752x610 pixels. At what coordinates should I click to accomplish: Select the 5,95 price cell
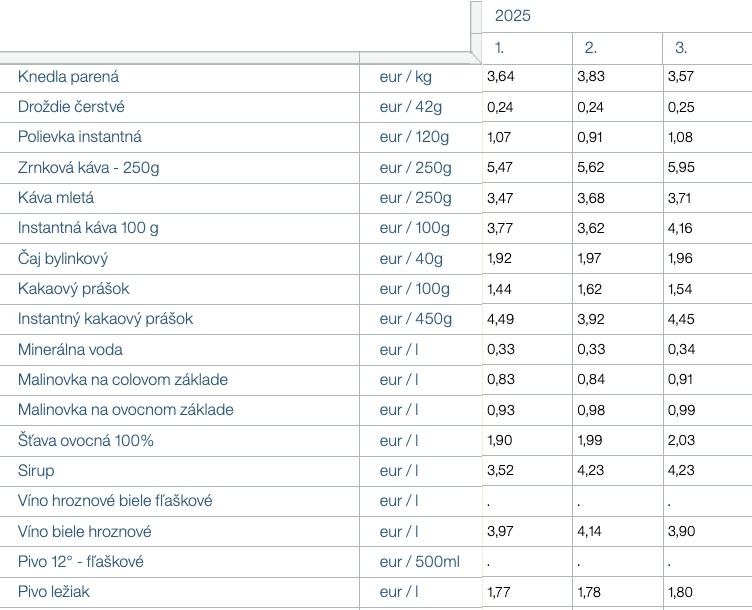click(x=680, y=167)
